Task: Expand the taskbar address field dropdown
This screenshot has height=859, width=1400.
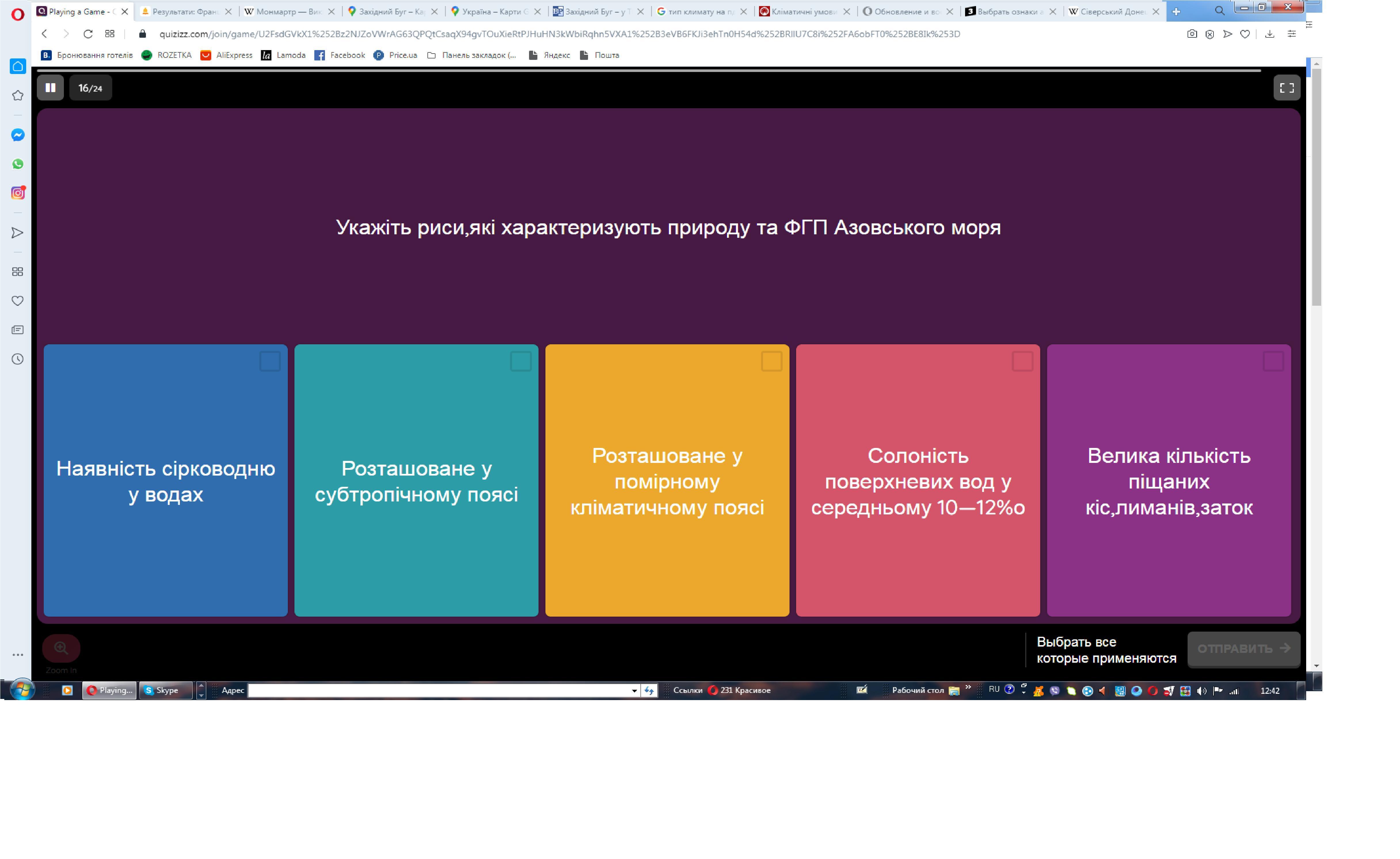Action: (634, 691)
